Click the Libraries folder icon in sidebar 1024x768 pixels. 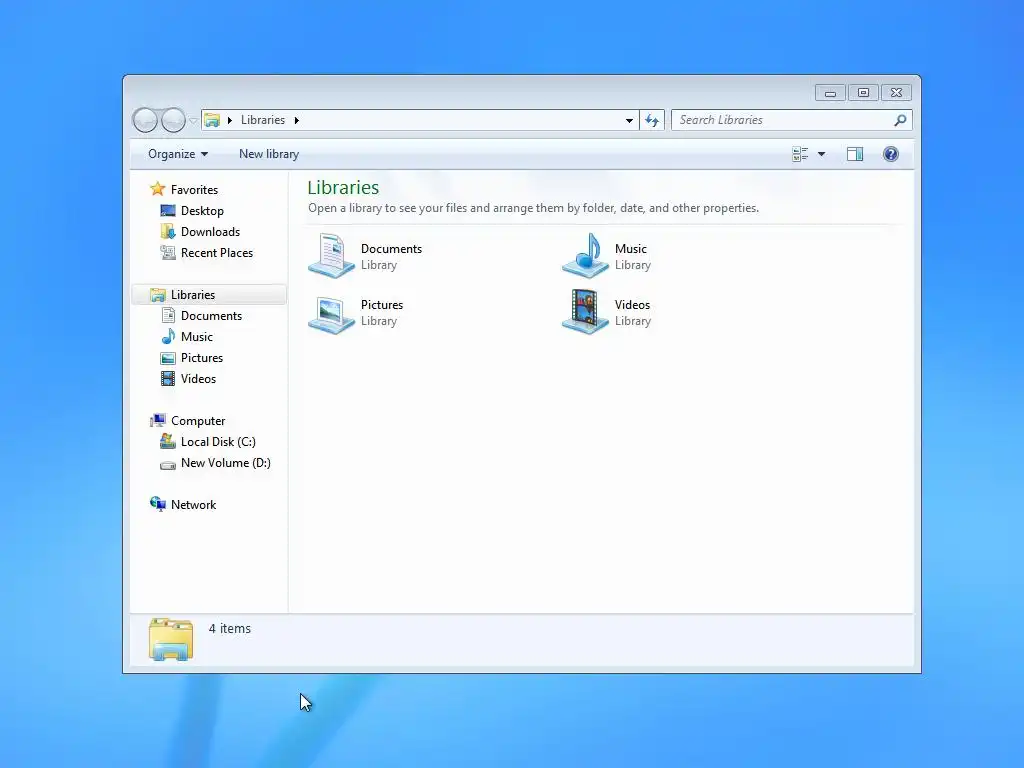(x=157, y=295)
